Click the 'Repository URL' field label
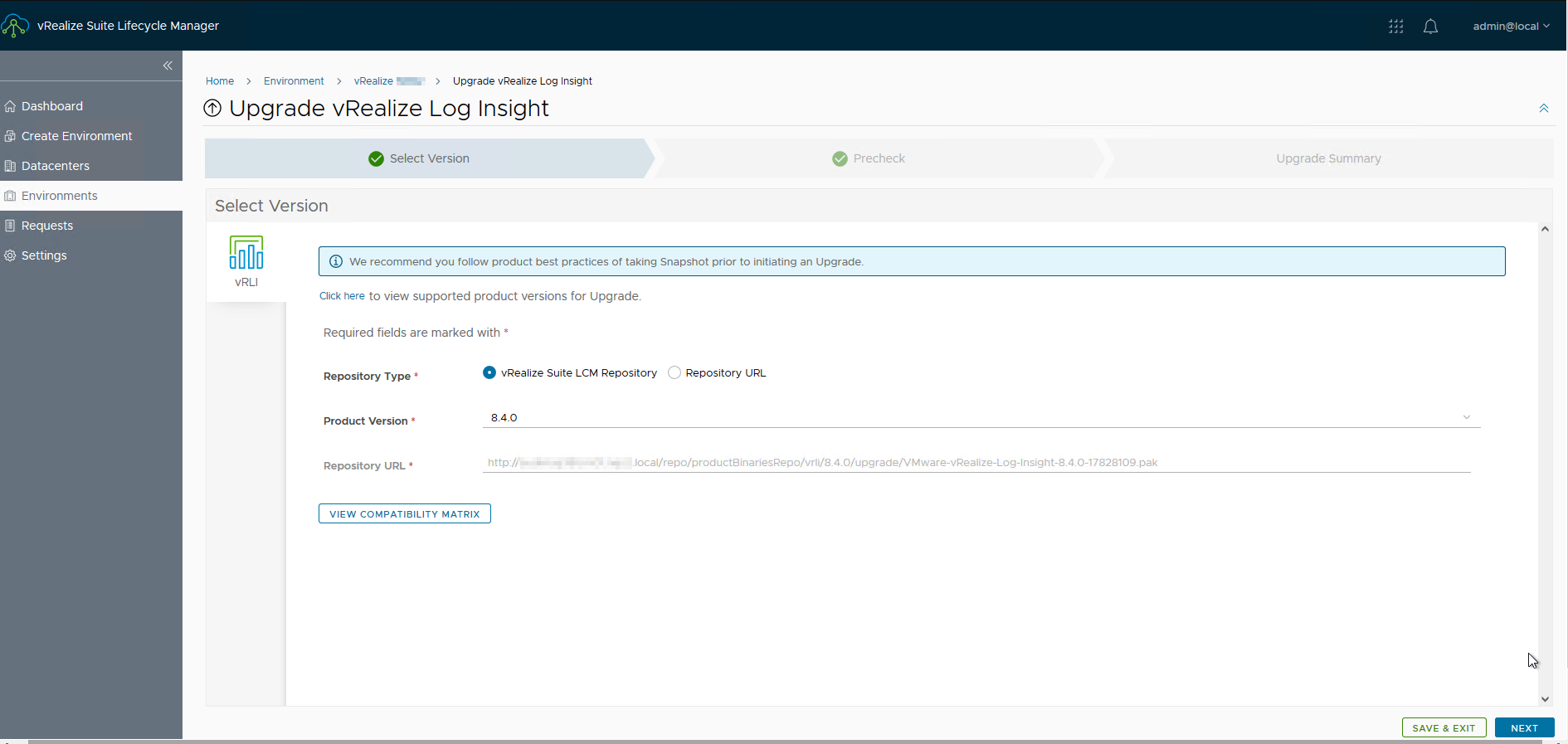Screen dimensions: 1568x744 click(364, 466)
